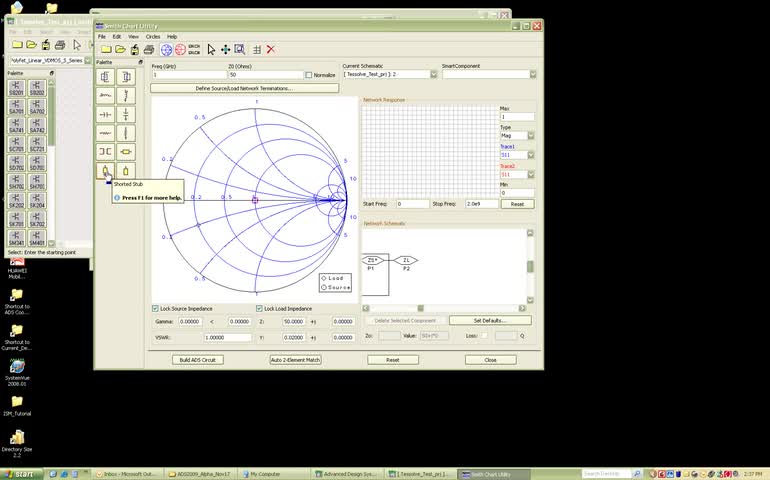Open the Trace1 S11 dropdown
The height and width of the screenshot is (480, 770).
[x=531, y=155]
